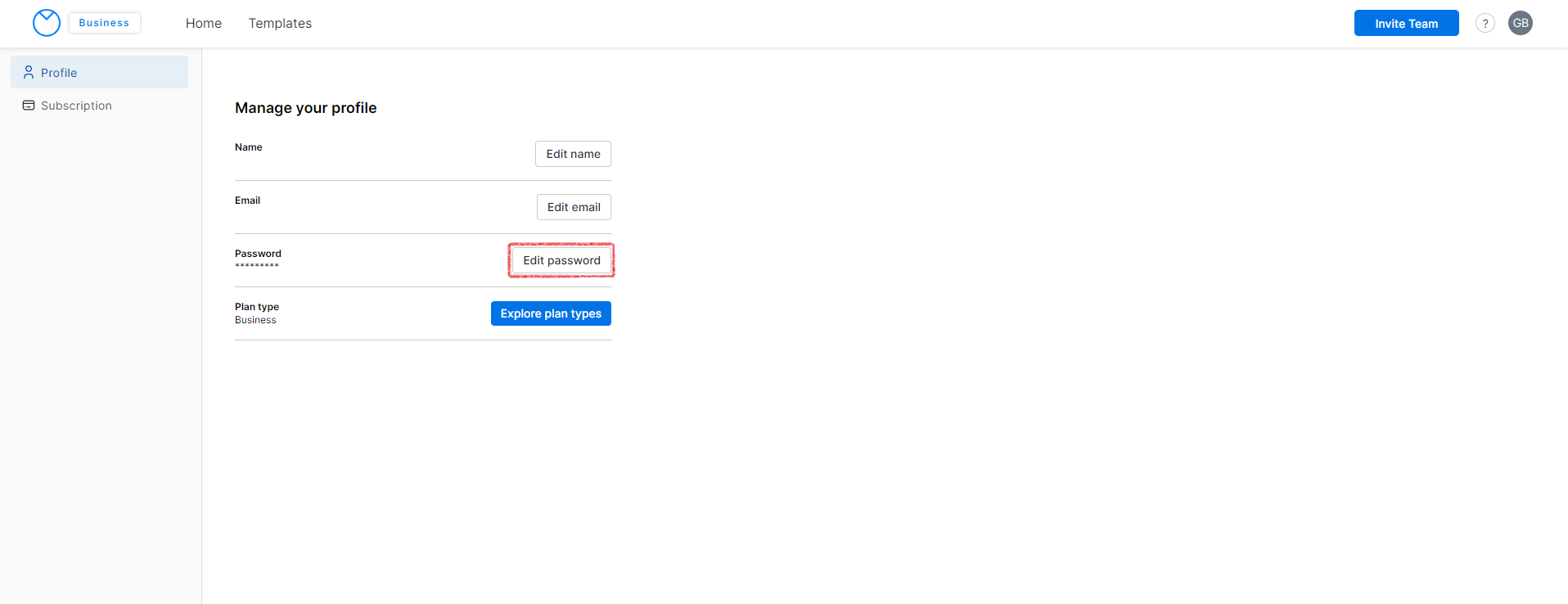Click the Profile person icon in sidebar

[29, 72]
